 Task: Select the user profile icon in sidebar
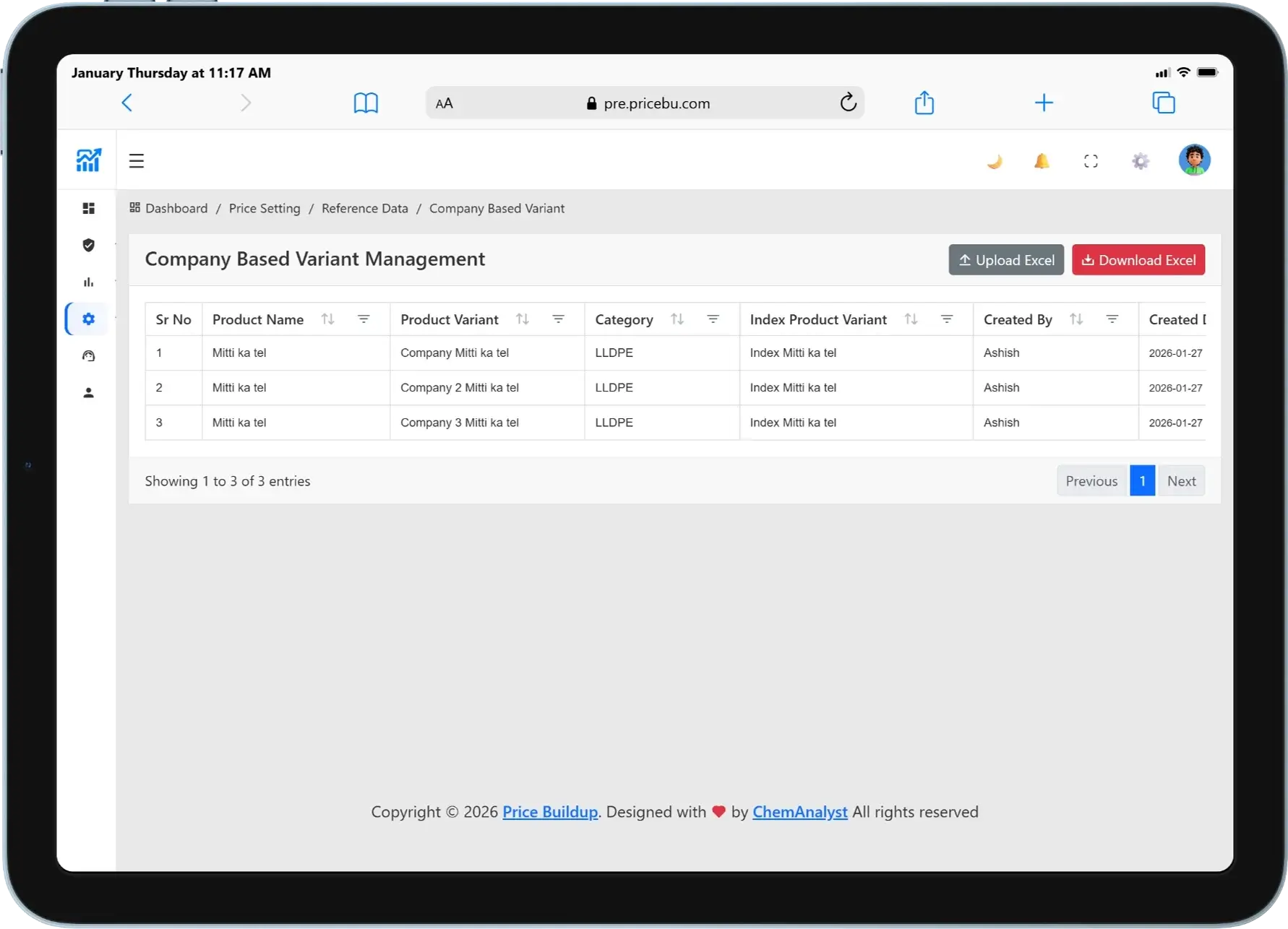[x=88, y=392]
